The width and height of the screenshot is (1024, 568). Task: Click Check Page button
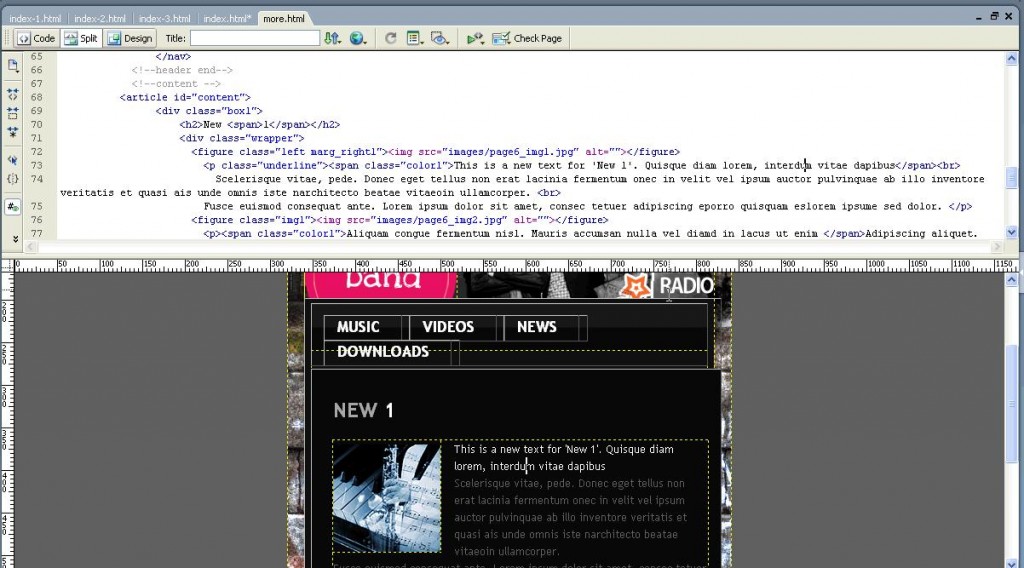coord(527,39)
